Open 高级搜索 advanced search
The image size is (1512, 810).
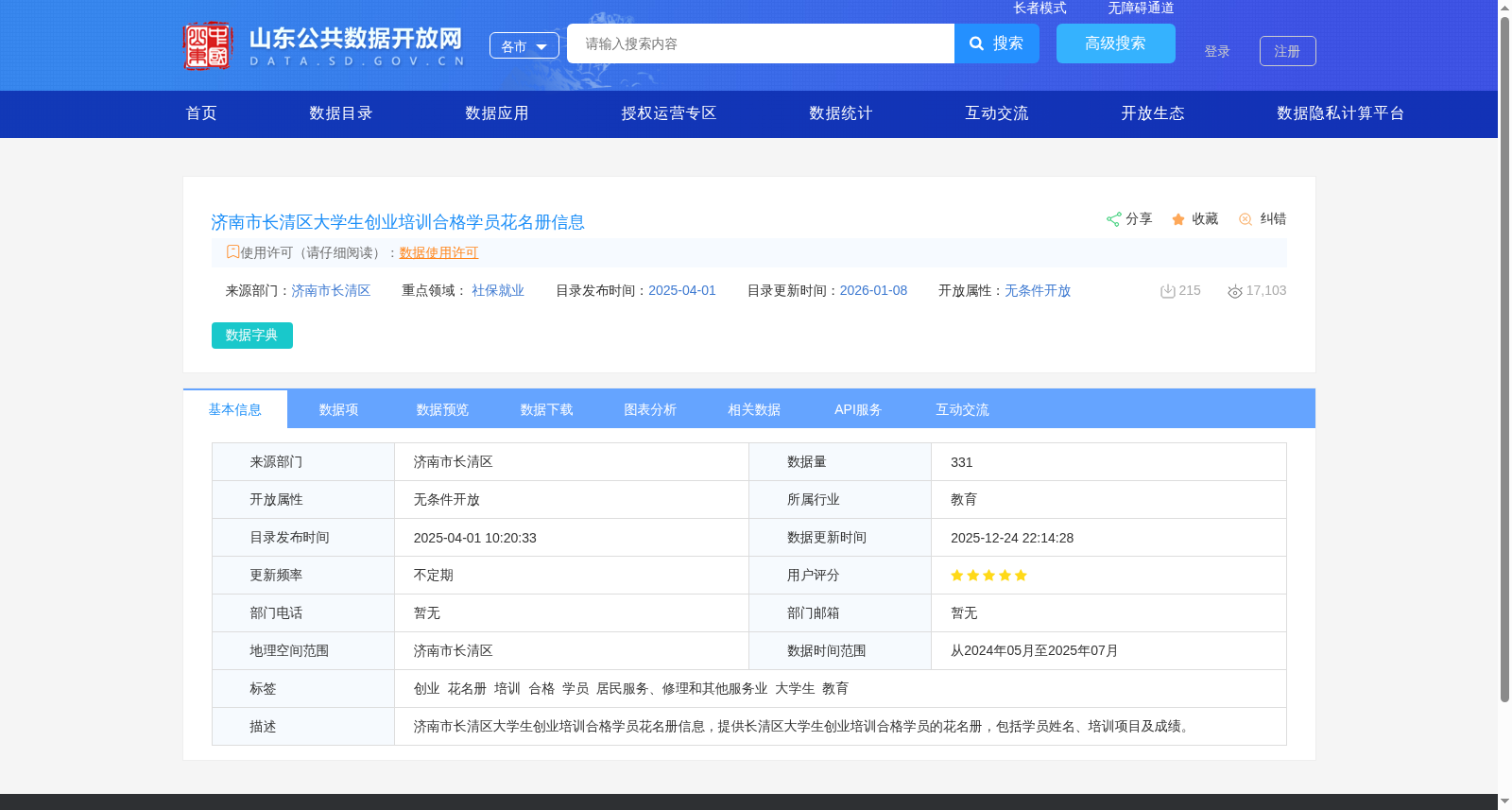tap(1116, 43)
